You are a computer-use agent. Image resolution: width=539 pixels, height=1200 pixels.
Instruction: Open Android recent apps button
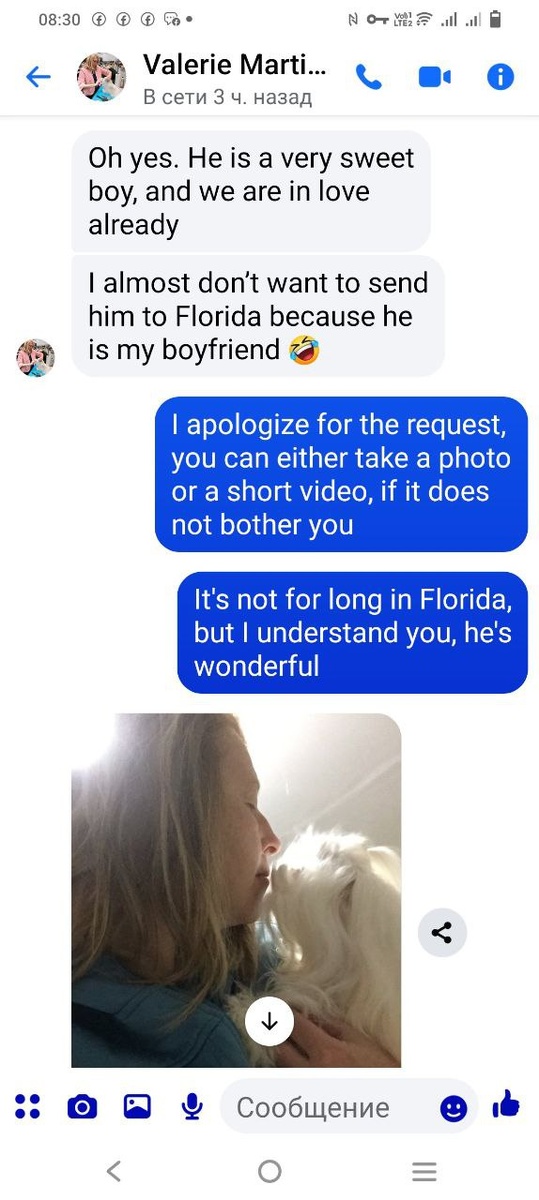point(425,1171)
